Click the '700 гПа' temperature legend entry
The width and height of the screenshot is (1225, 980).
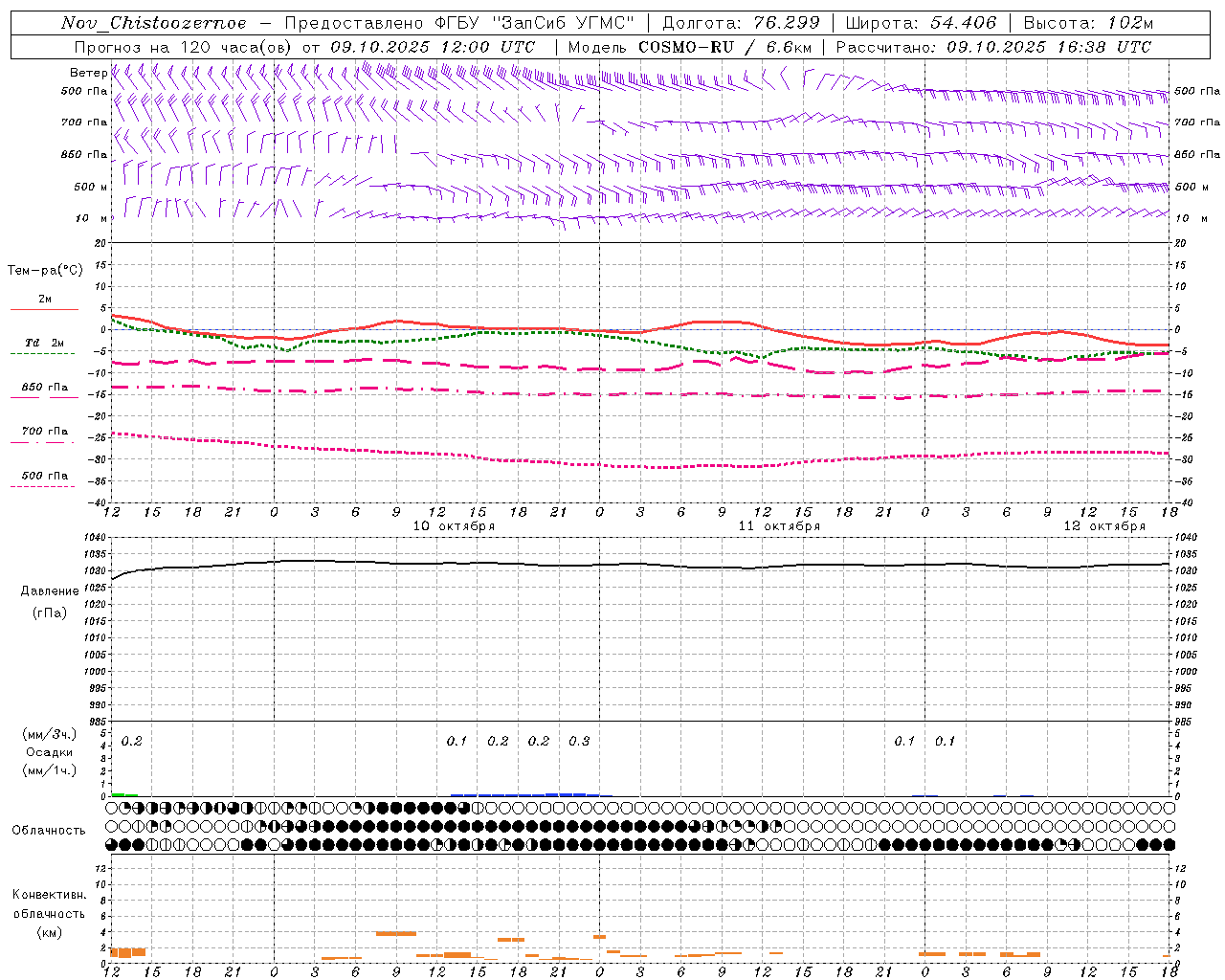44,432
